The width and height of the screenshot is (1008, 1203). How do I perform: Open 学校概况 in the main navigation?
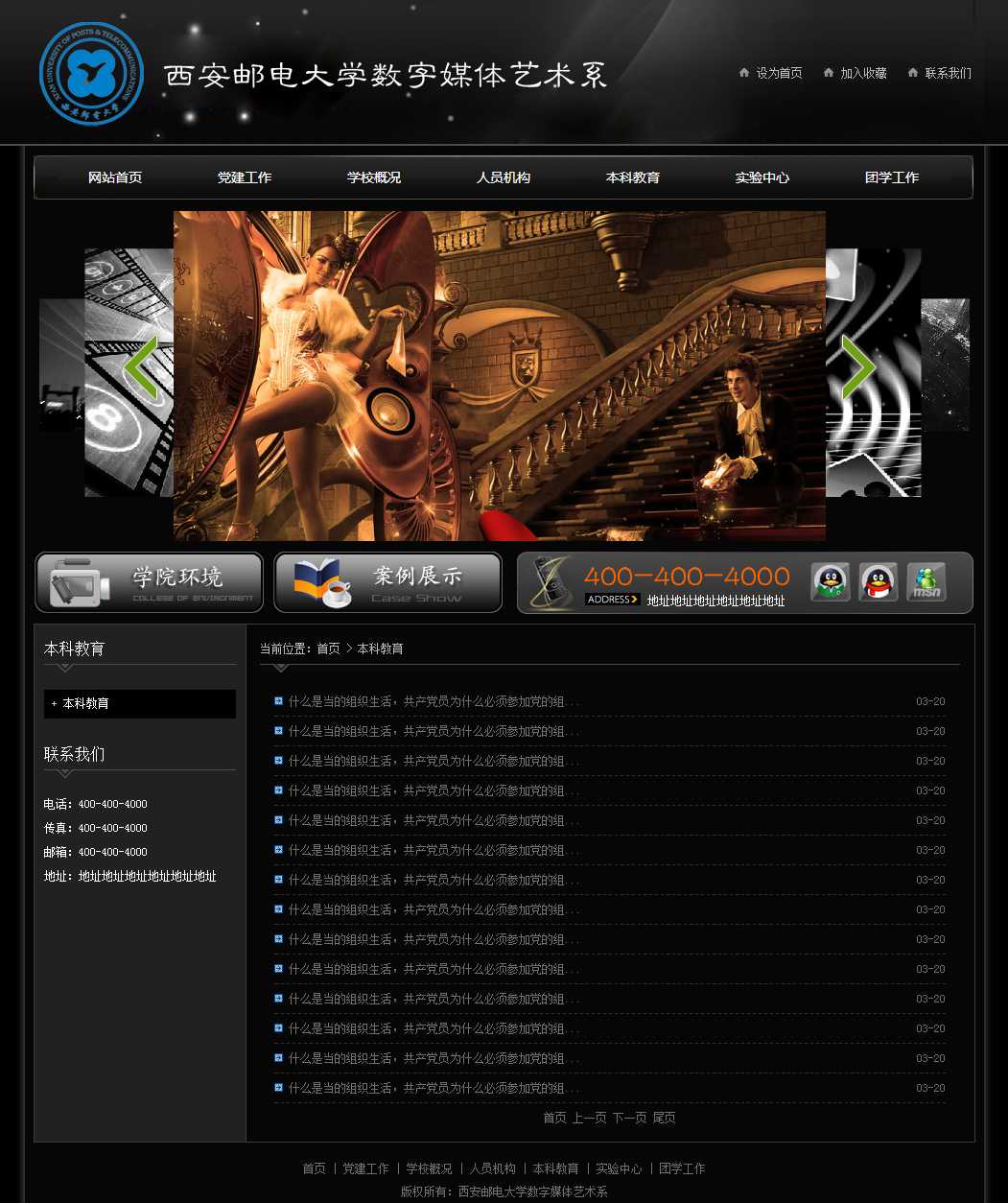pos(374,177)
